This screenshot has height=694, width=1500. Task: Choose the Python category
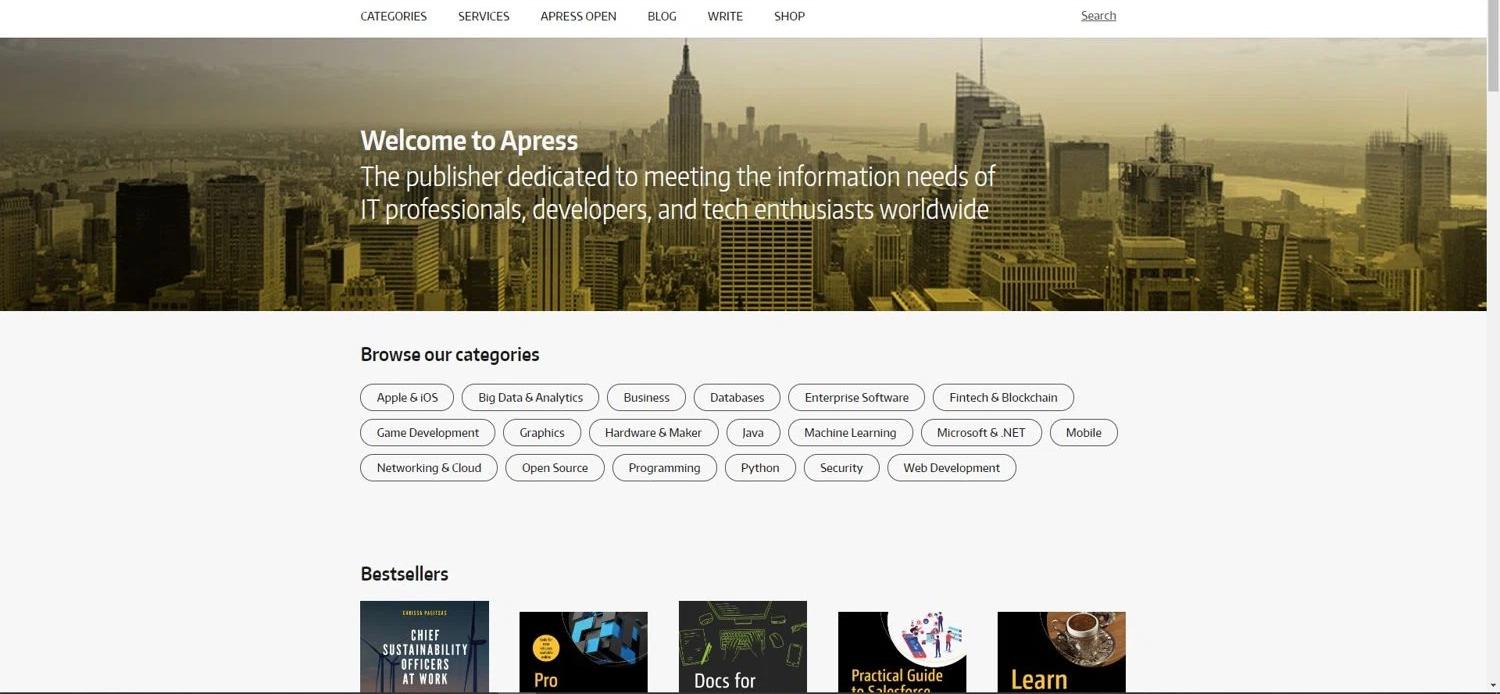(x=760, y=467)
